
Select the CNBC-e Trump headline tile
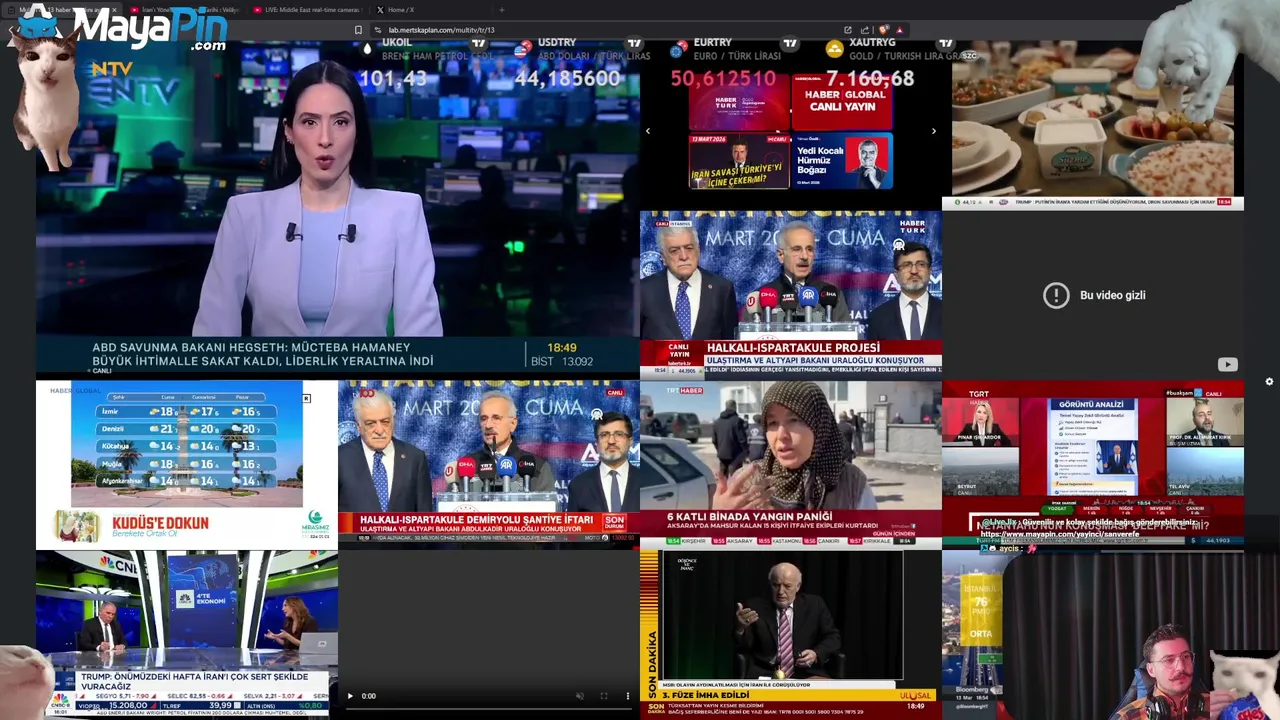(187, 634)
